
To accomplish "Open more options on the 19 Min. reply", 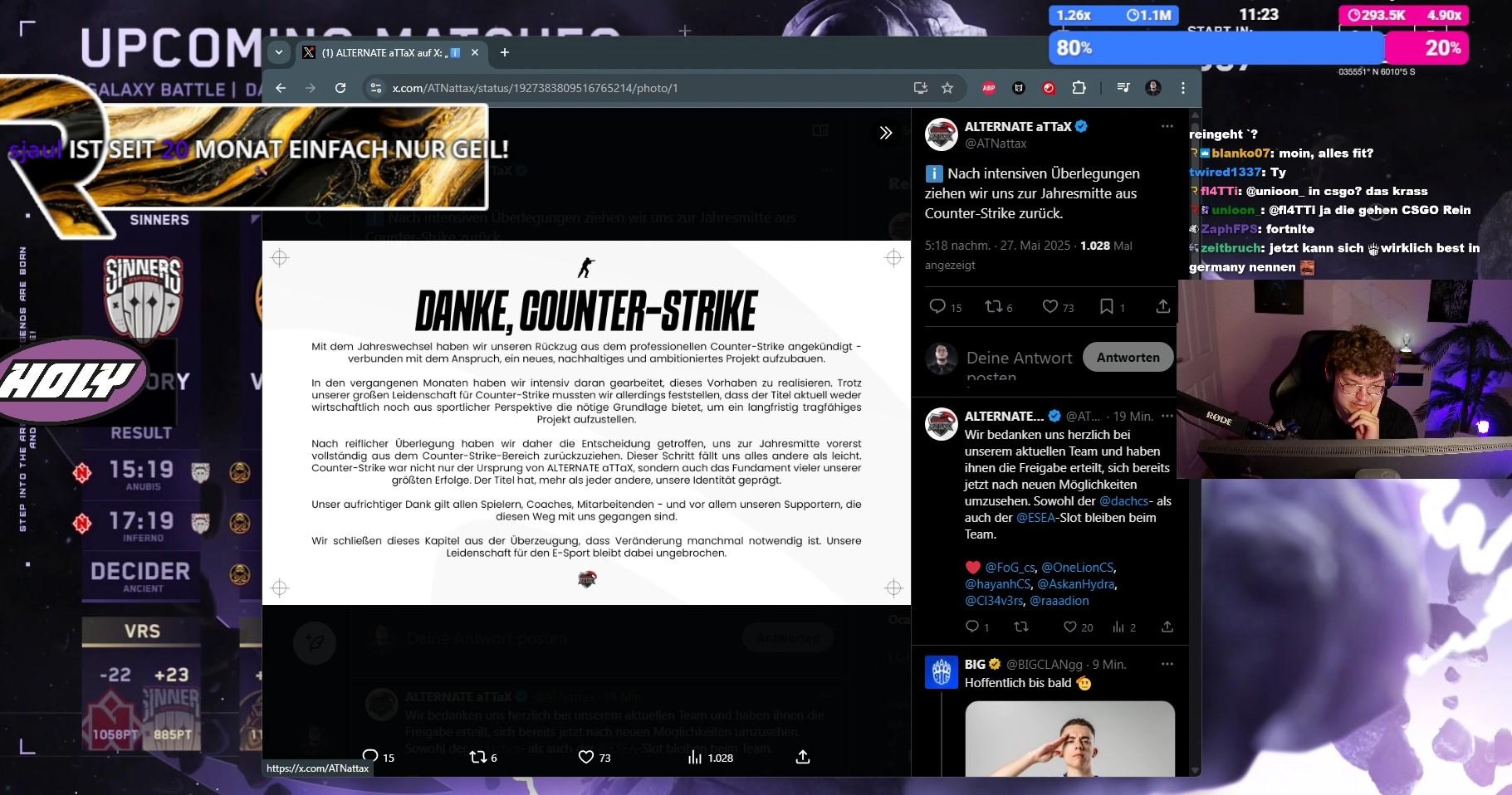I will point(1167,416).
